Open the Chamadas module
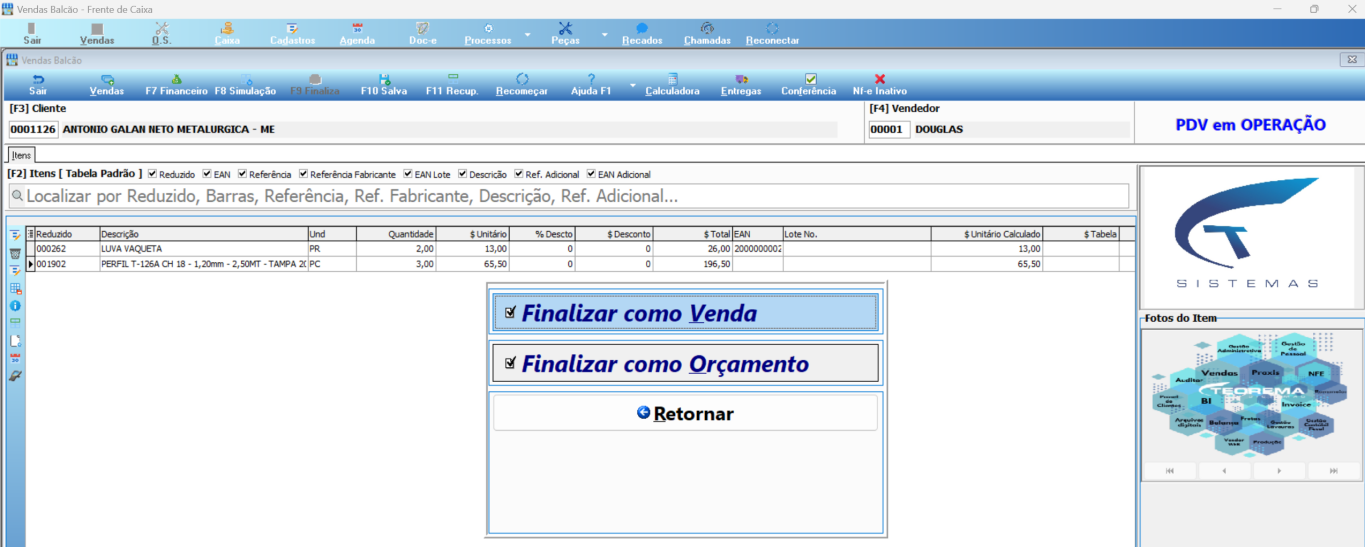Viewport: 1365px width, 547px height. pos(707,34)
